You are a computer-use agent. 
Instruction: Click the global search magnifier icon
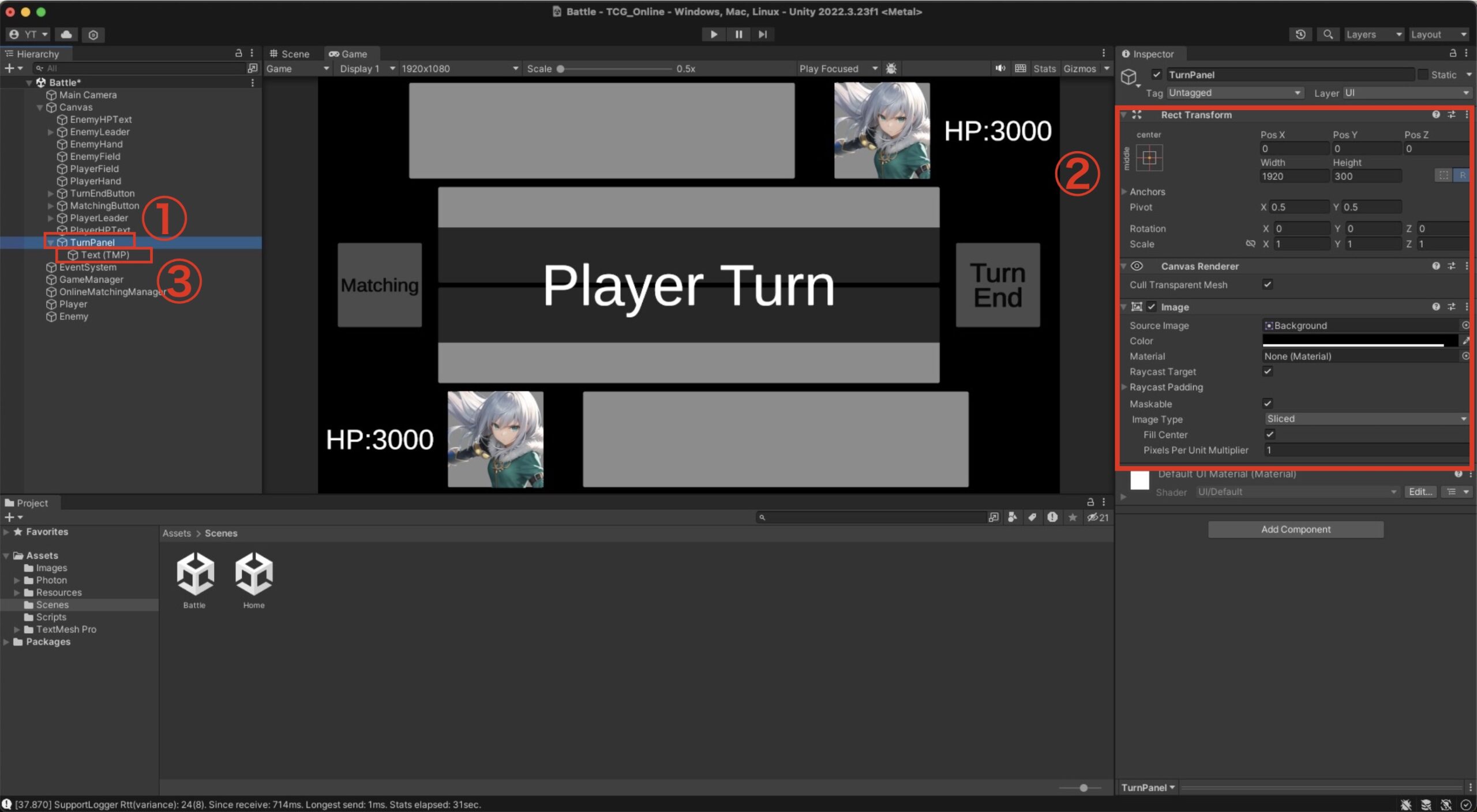1328,35
